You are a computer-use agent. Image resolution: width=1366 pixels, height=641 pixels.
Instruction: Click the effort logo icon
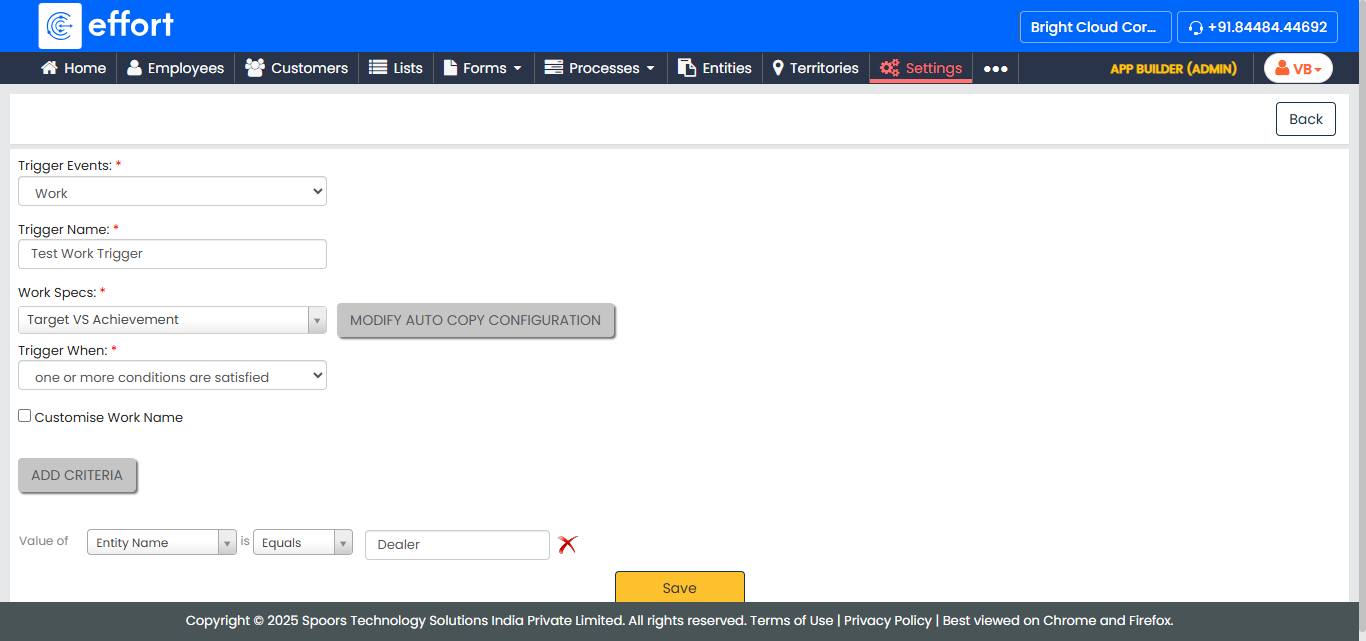tap(60, 26)
